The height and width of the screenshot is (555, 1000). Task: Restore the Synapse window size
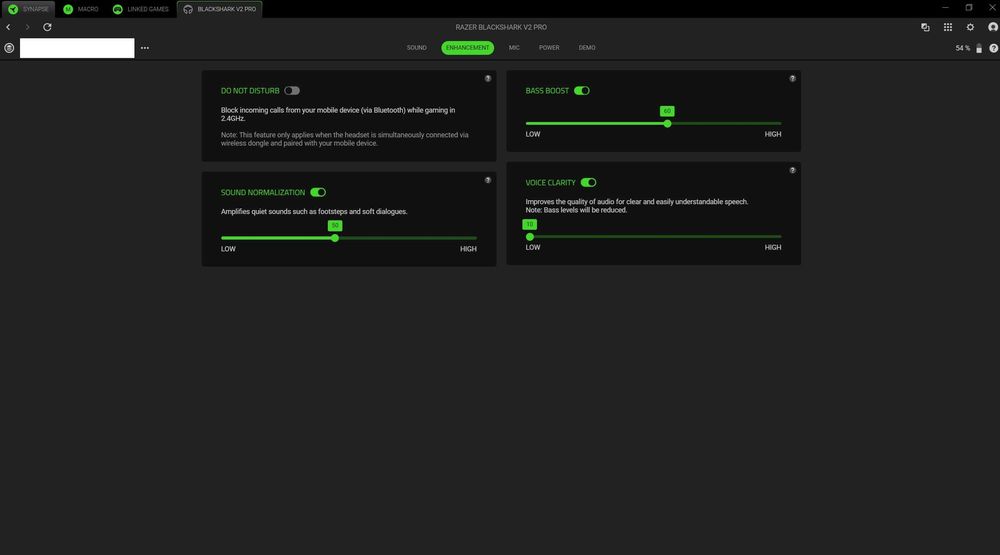pos(969,8)
